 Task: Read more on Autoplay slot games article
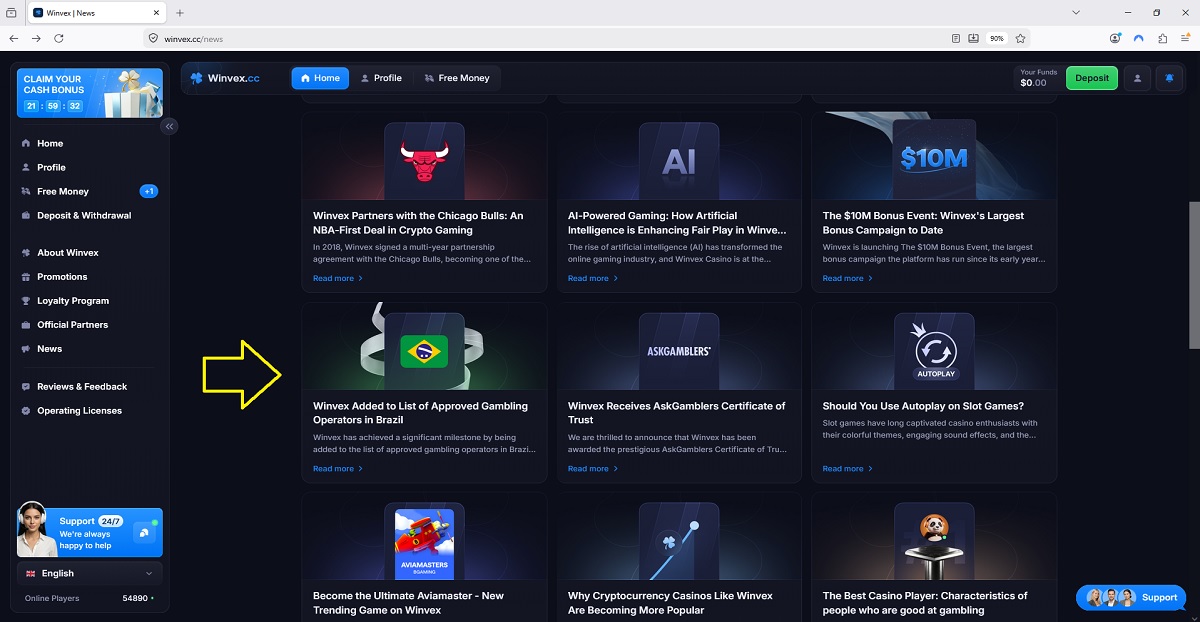coord(848,468)
